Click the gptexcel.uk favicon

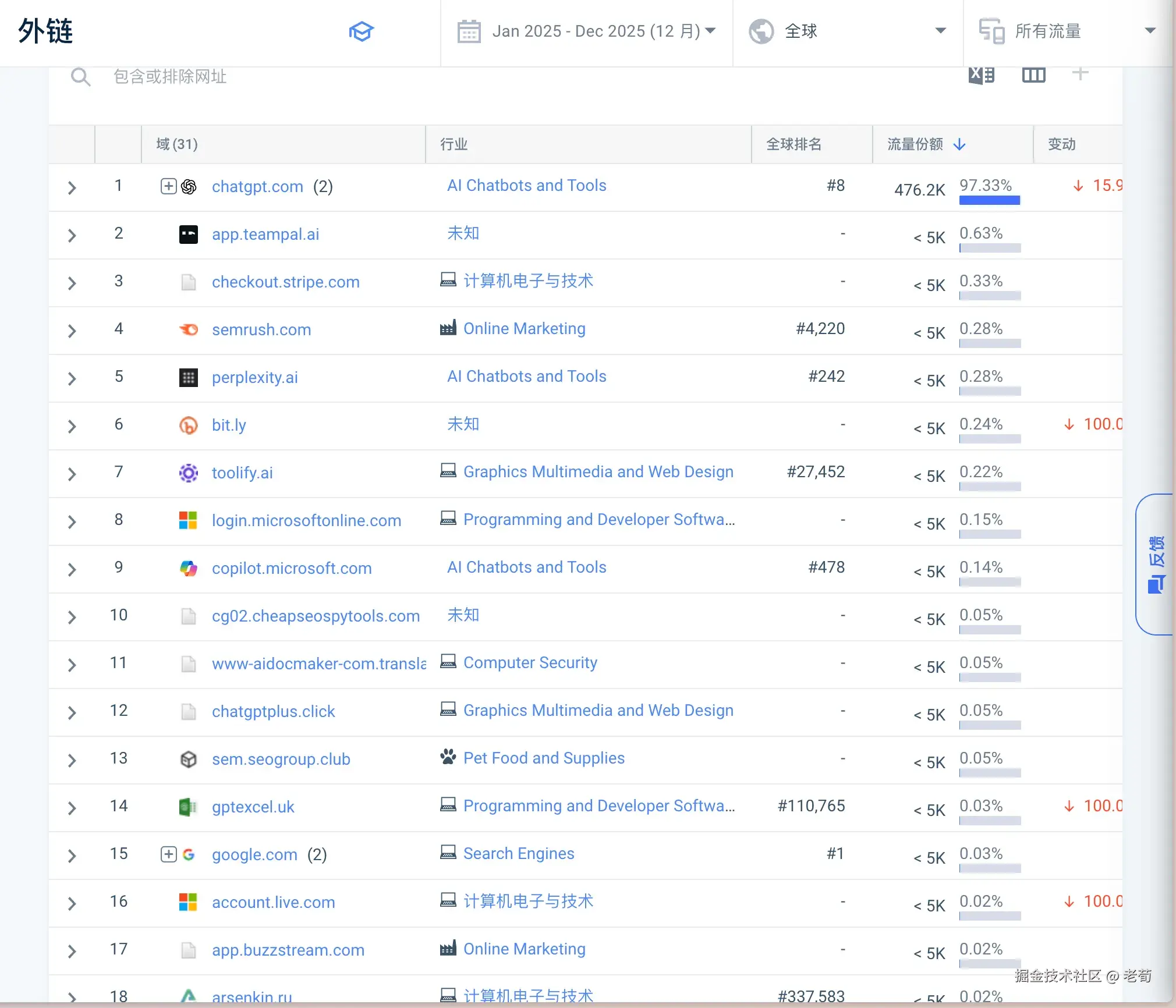(189, 807)
